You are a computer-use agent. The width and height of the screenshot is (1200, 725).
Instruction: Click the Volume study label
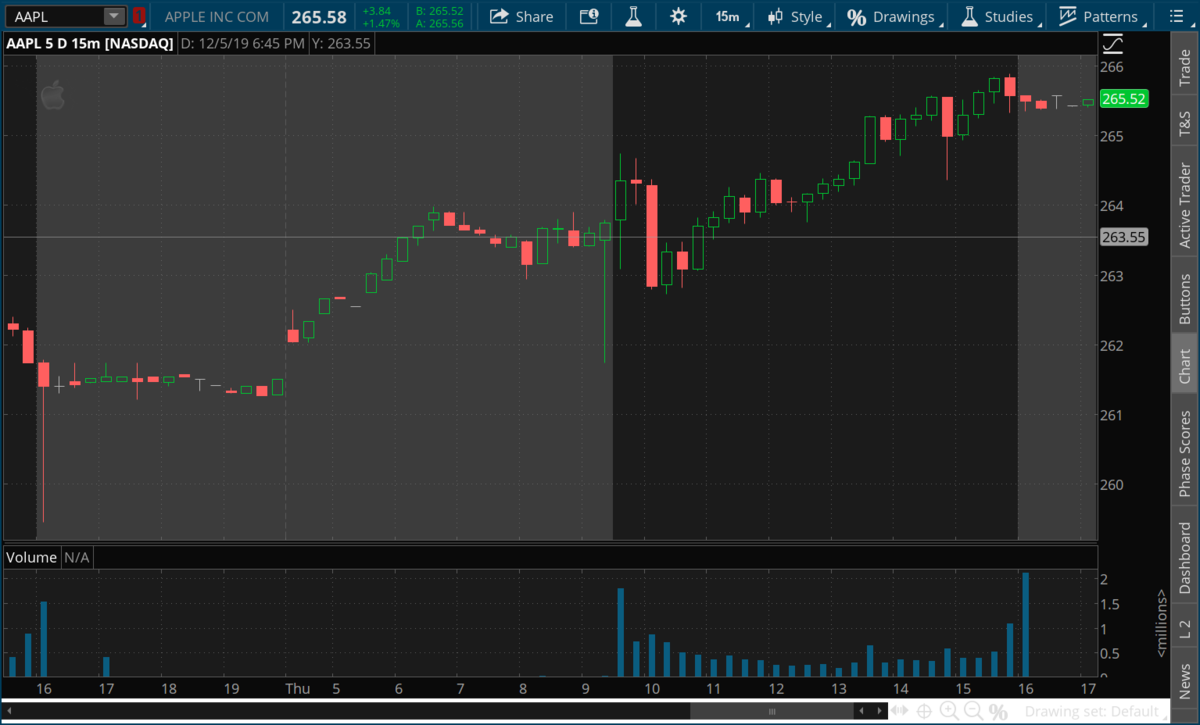[x=31, y=557]
